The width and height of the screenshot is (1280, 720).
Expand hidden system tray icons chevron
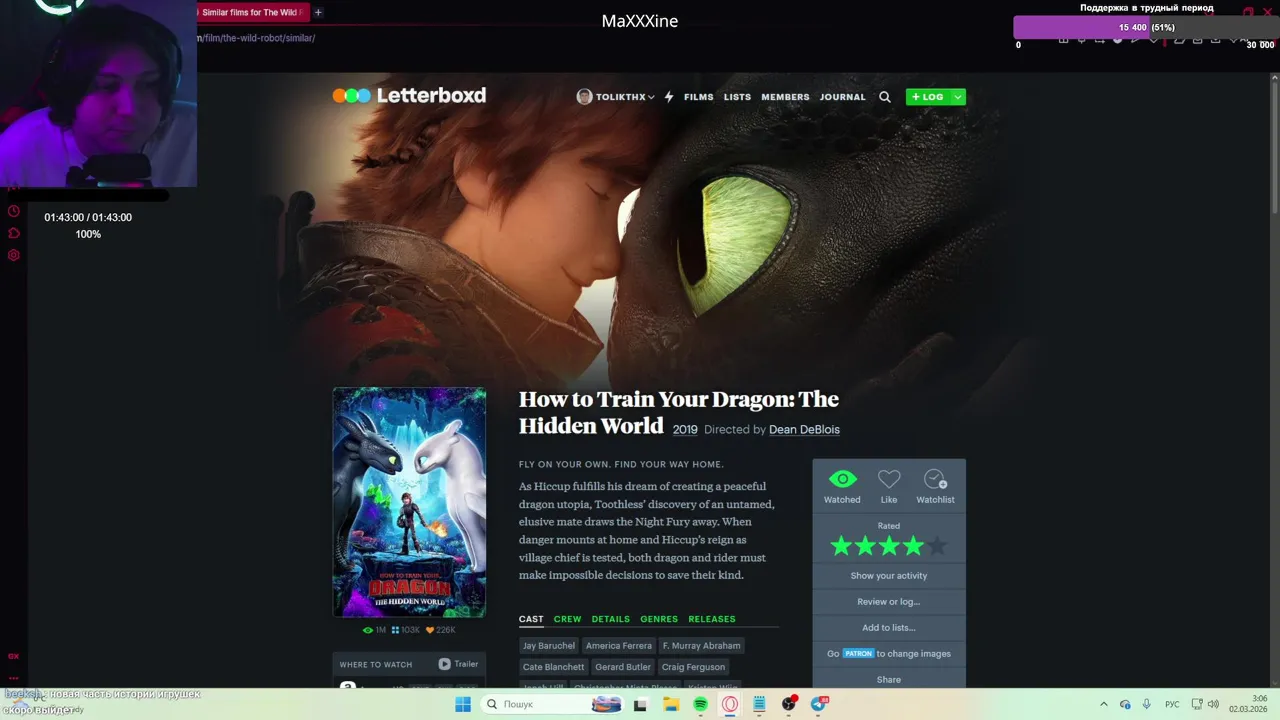pyautogui.click(x=1104, y=705)
